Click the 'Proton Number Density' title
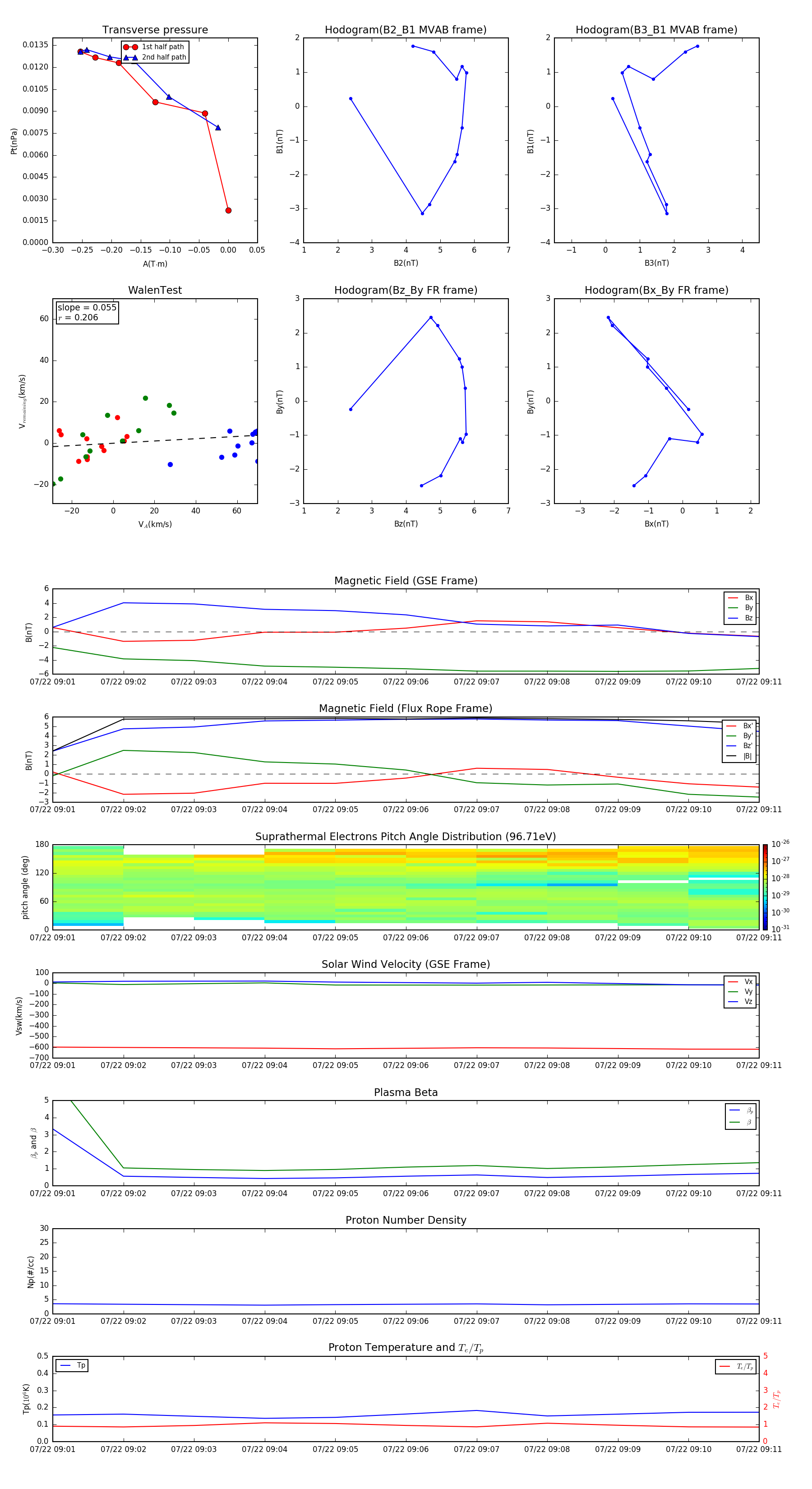 tap(406, 1220)
